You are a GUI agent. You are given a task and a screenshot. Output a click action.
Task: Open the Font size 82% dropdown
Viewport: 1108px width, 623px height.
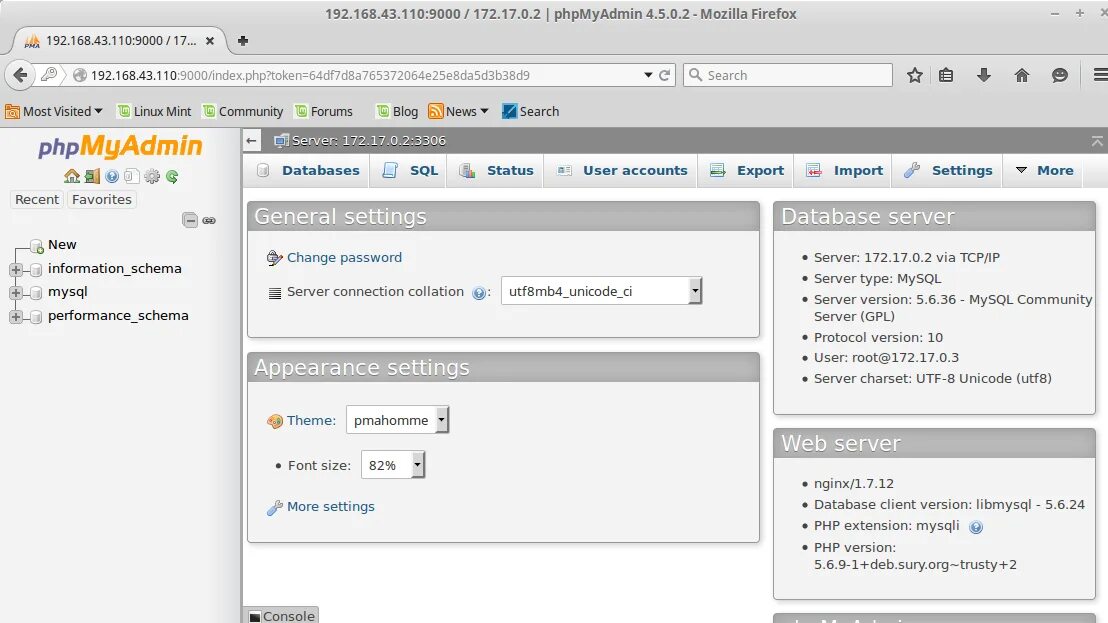393,465
